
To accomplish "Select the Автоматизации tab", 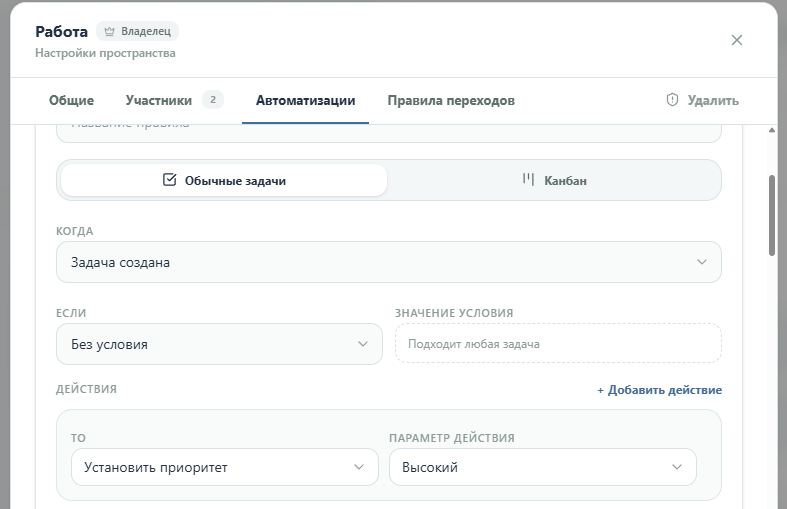I will 305,100.
